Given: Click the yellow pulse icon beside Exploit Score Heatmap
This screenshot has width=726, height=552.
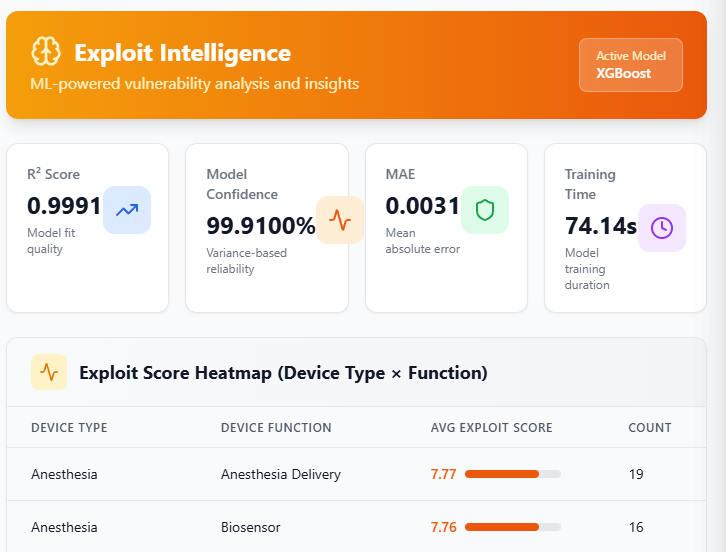Looking at the screenshot, I should click(49, 372).
